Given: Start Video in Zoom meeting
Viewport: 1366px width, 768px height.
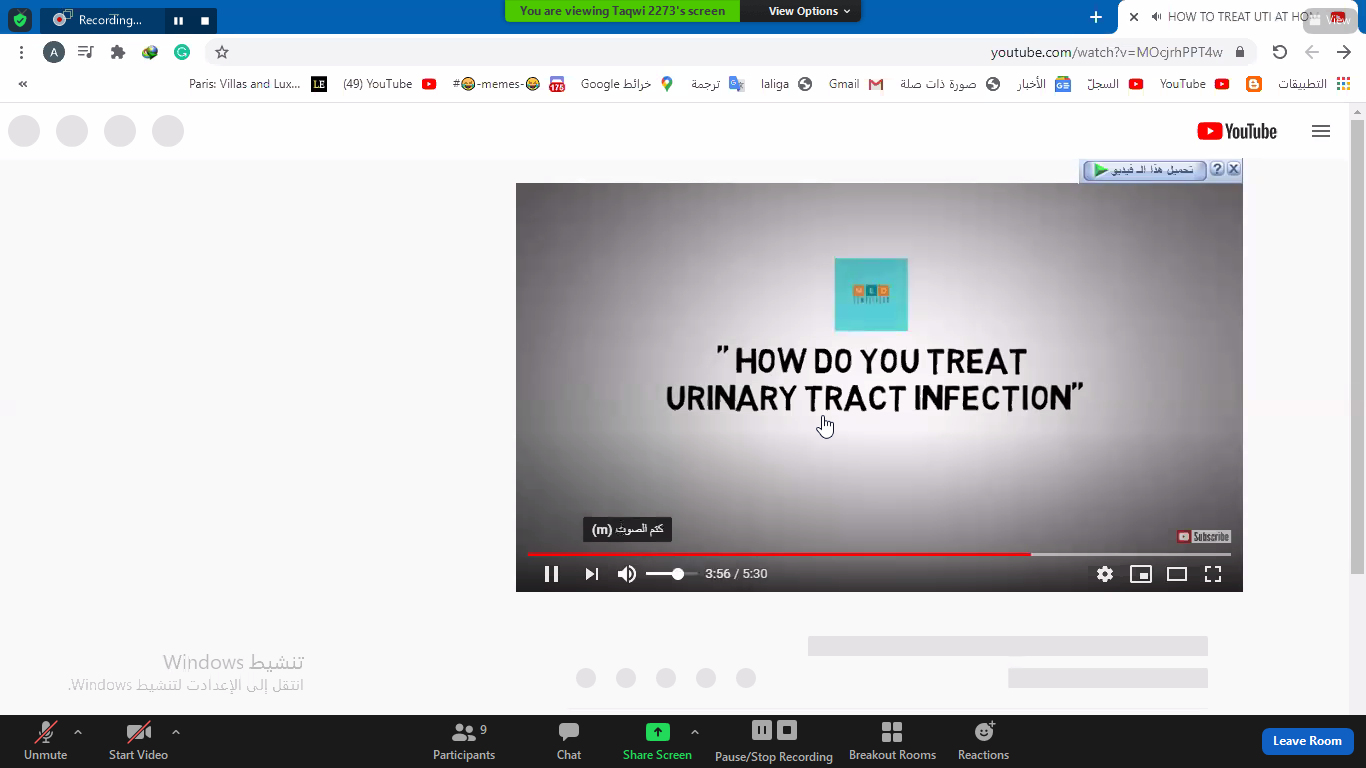Looking at the screenshot, I should [x=138, y=741].
